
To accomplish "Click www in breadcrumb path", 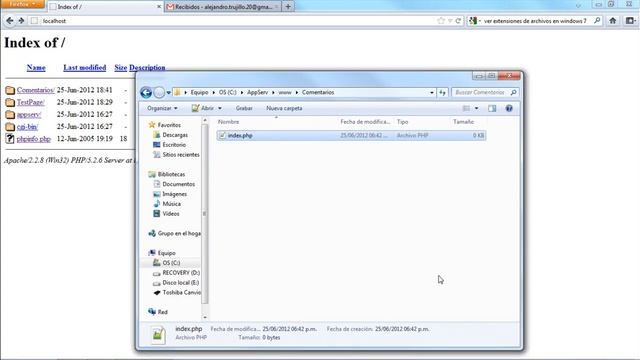I will [285, 93].
